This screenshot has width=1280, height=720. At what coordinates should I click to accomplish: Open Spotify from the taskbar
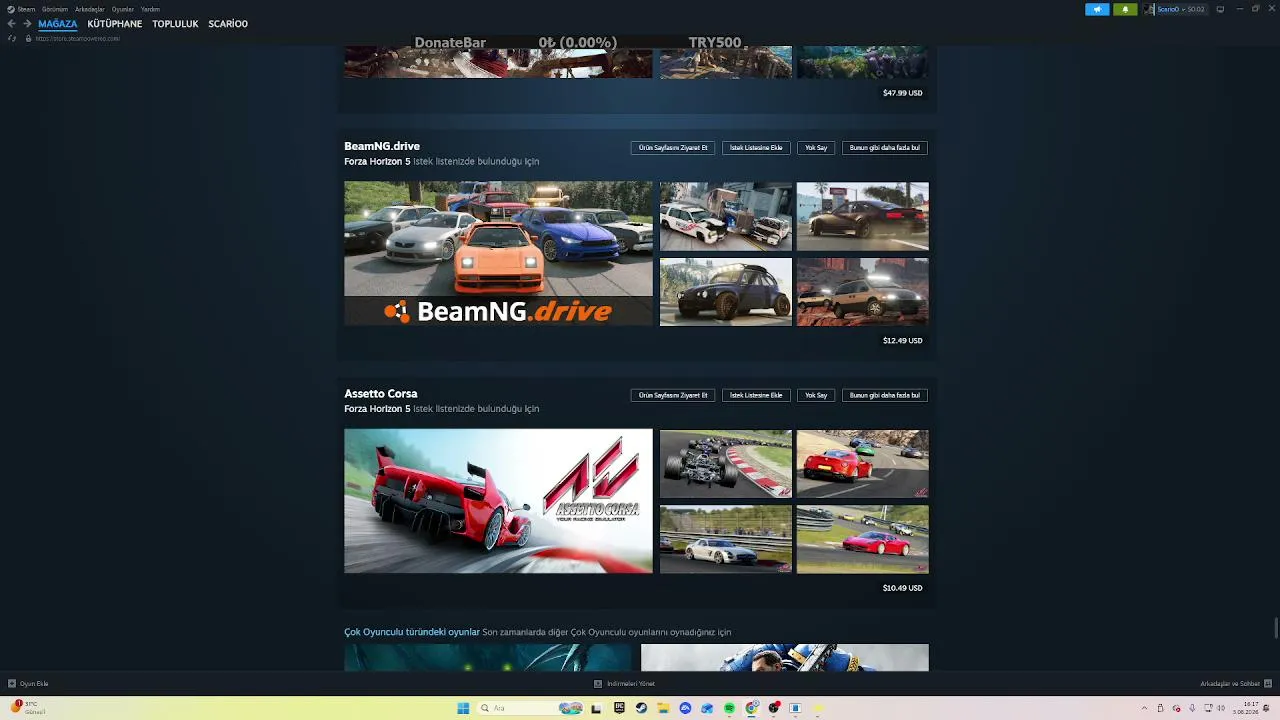[729, 708]
